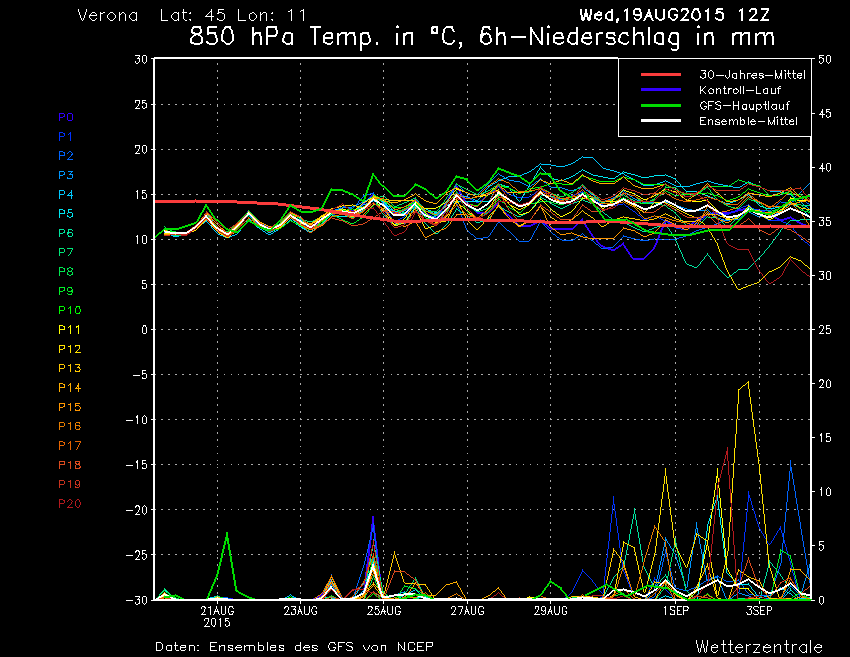Image resolution: width=850 pixels, height=657 pixels.
Task: Select the P15 ensemble label
Action: (x=70, y=407)
